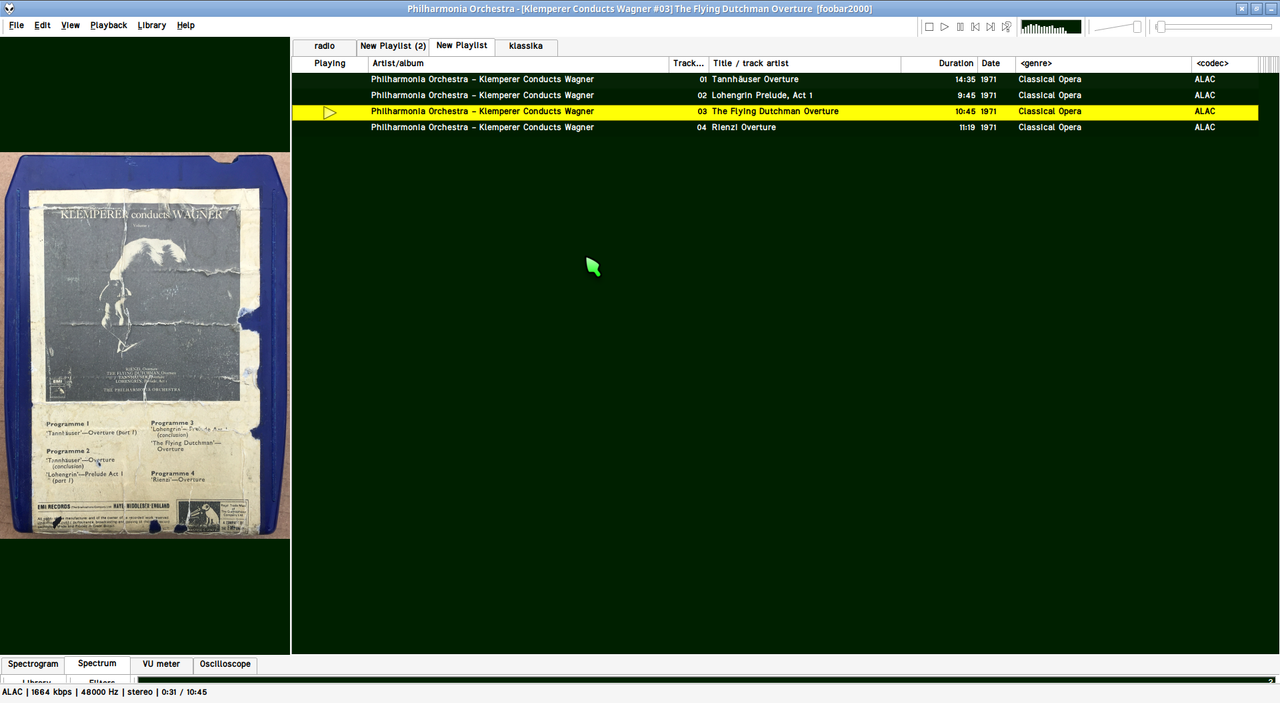The image size is (1280, 703).
Task: Click the seekbar slider track
Action: 1214,27
